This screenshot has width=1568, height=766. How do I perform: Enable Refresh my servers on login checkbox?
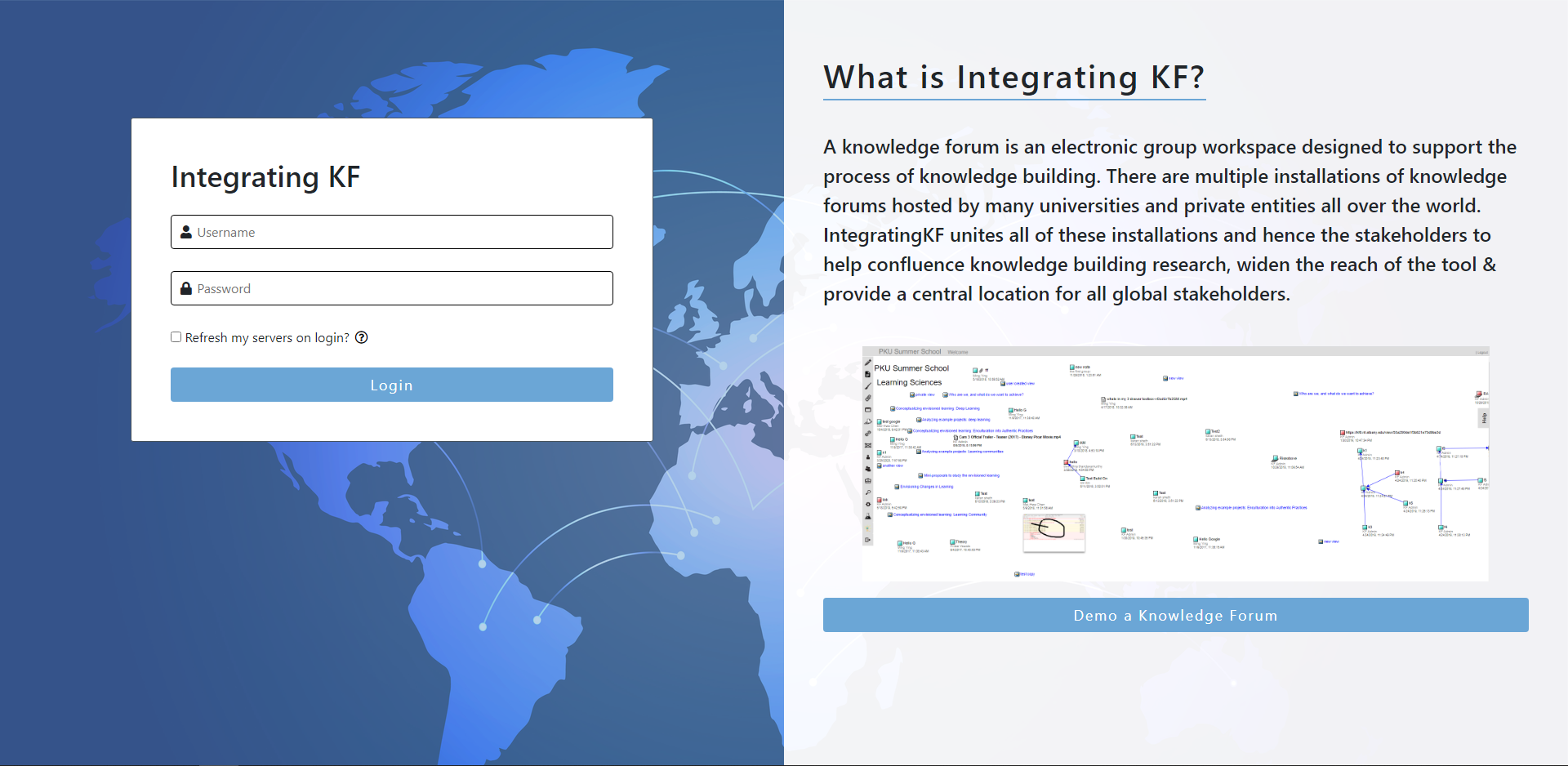[176, 337]
